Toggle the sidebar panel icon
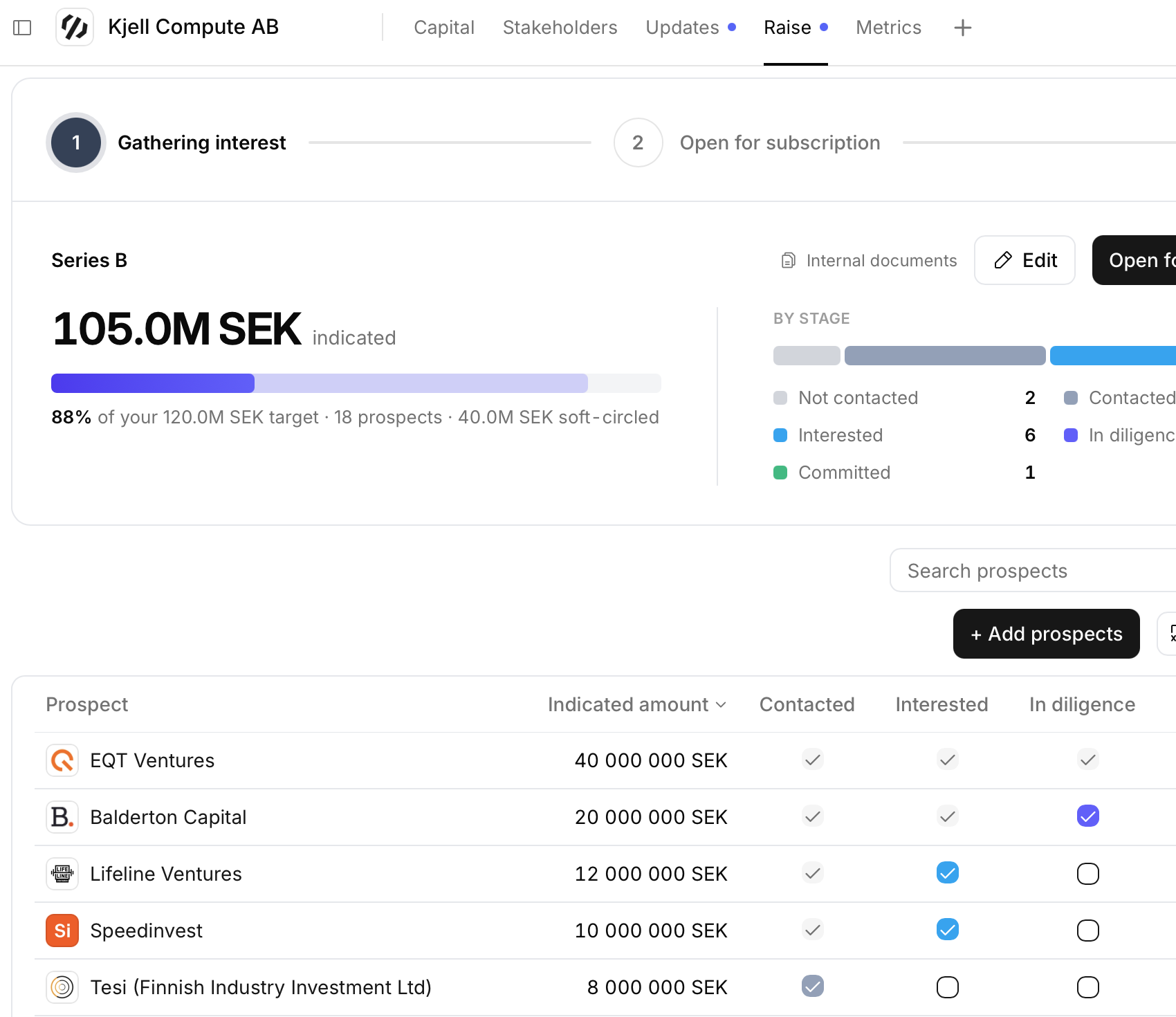 pos(22,28)
